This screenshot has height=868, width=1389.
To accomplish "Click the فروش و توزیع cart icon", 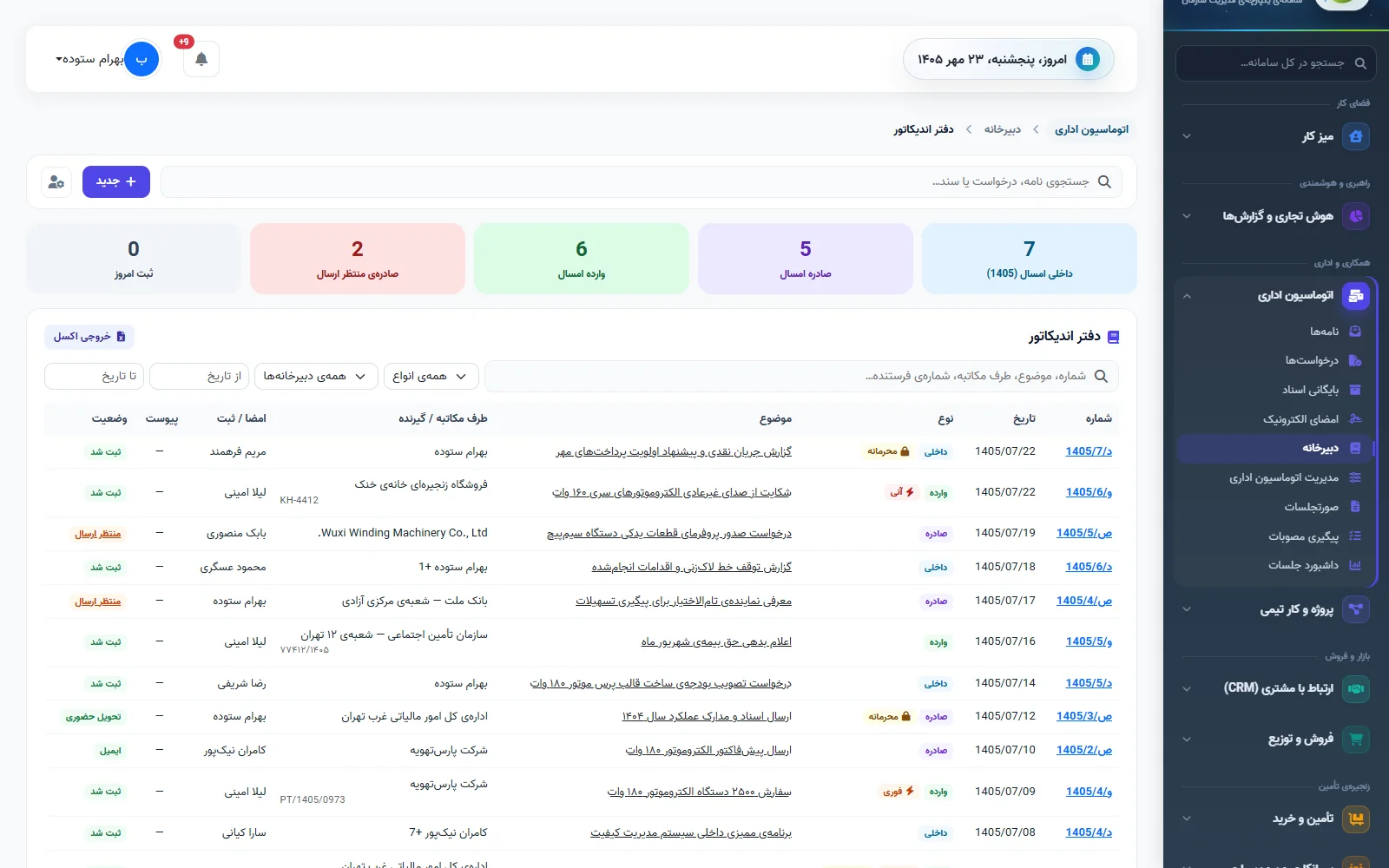I will 1356,740.
